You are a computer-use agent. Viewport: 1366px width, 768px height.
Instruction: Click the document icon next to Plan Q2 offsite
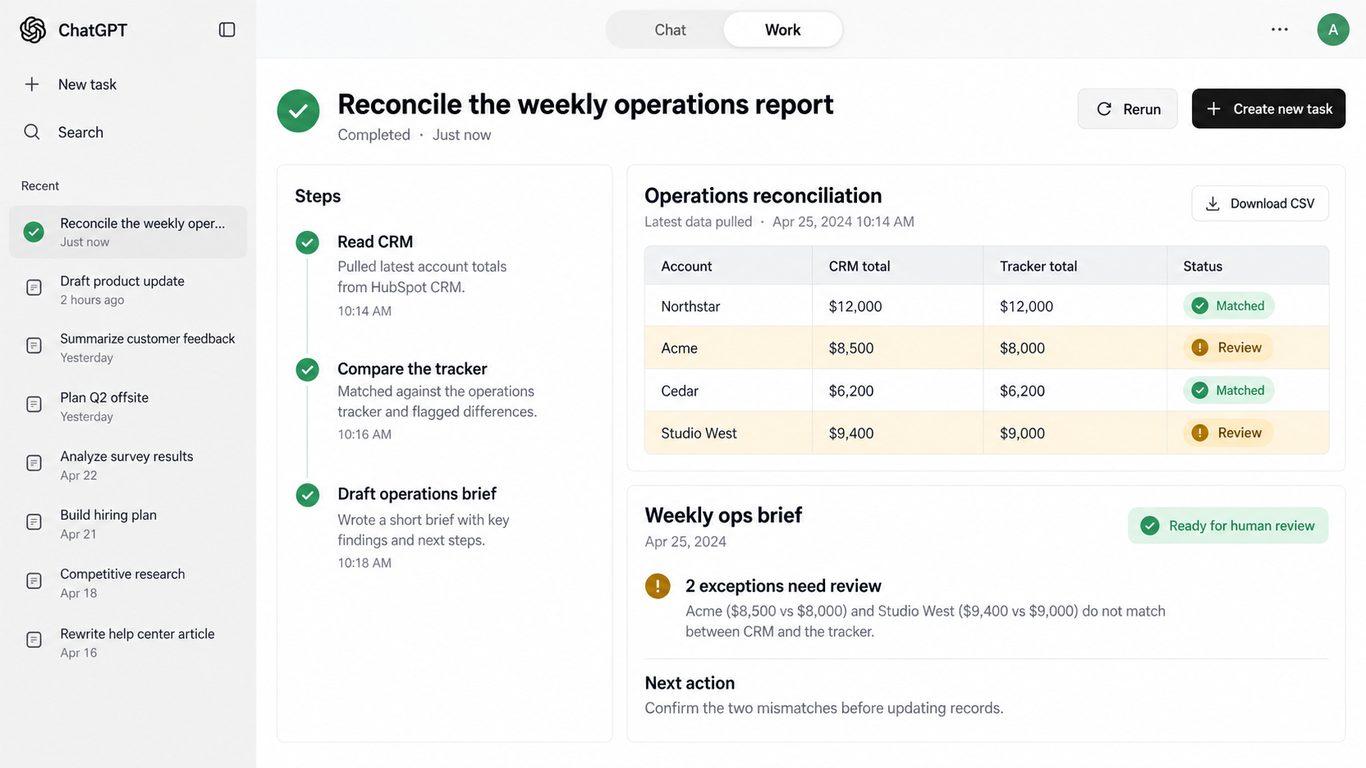point(34,405)
